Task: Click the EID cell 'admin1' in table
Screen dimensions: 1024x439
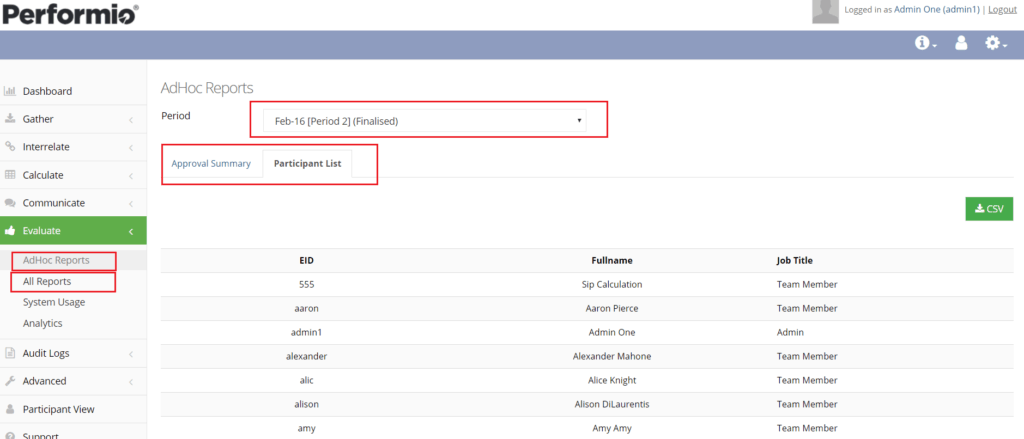Action: tap(306, 333)
